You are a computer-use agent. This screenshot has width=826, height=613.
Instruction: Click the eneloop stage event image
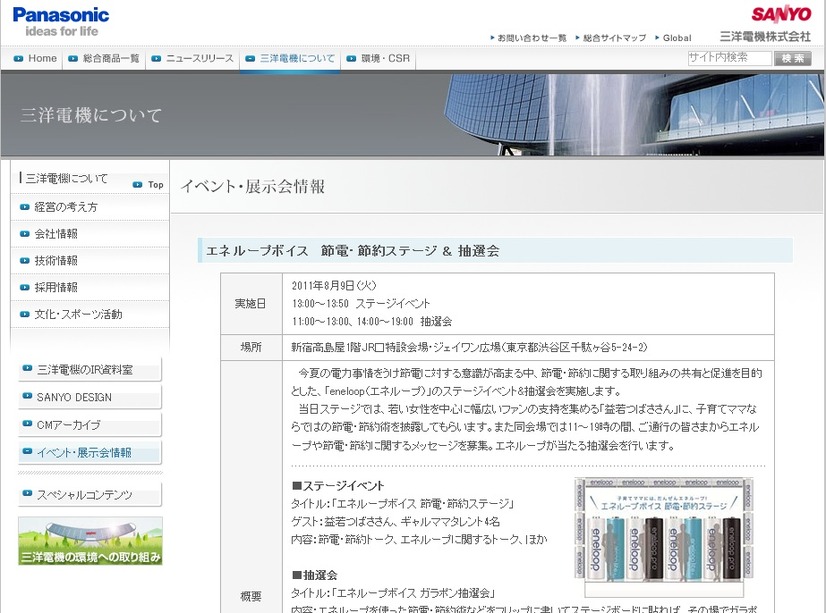[x=664, y=537]
